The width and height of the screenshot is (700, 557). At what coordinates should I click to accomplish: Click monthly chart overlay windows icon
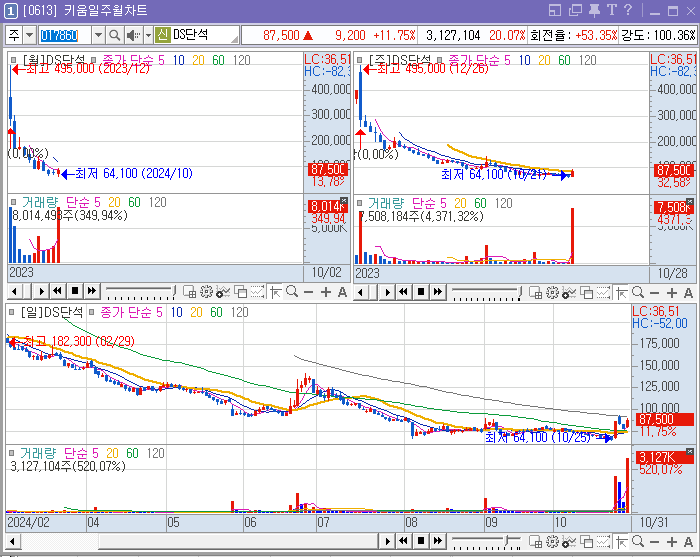[x=240, y=292]
